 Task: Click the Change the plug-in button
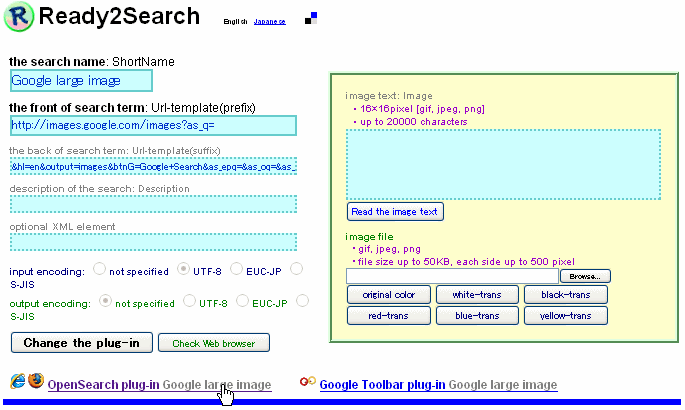click(82, 343)
